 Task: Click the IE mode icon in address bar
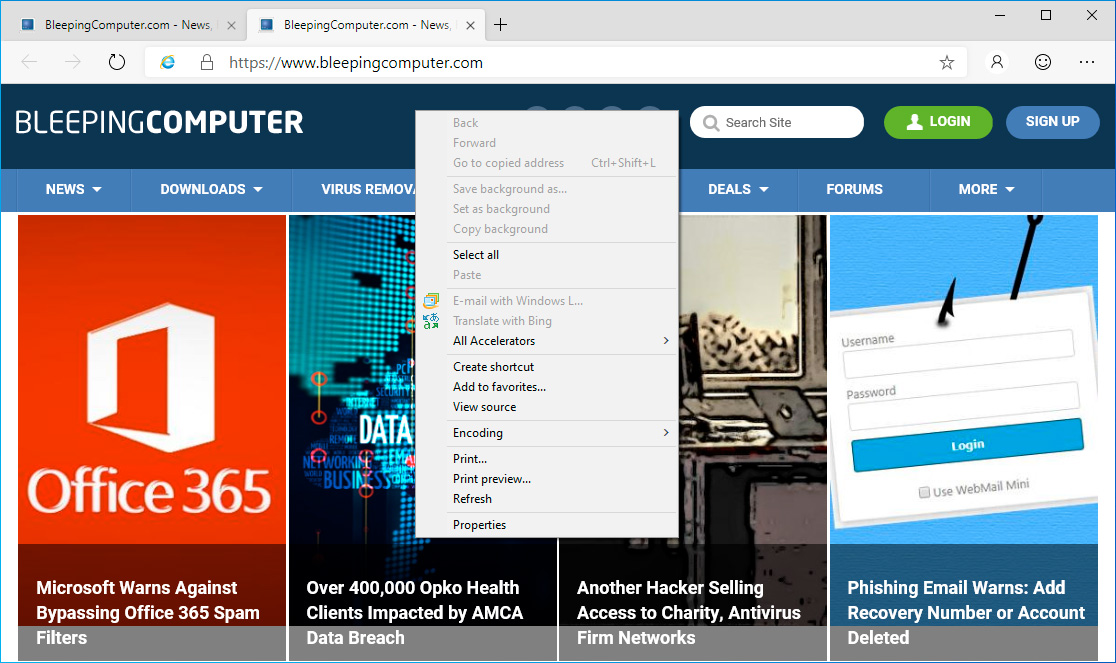[x=167, y=63]
